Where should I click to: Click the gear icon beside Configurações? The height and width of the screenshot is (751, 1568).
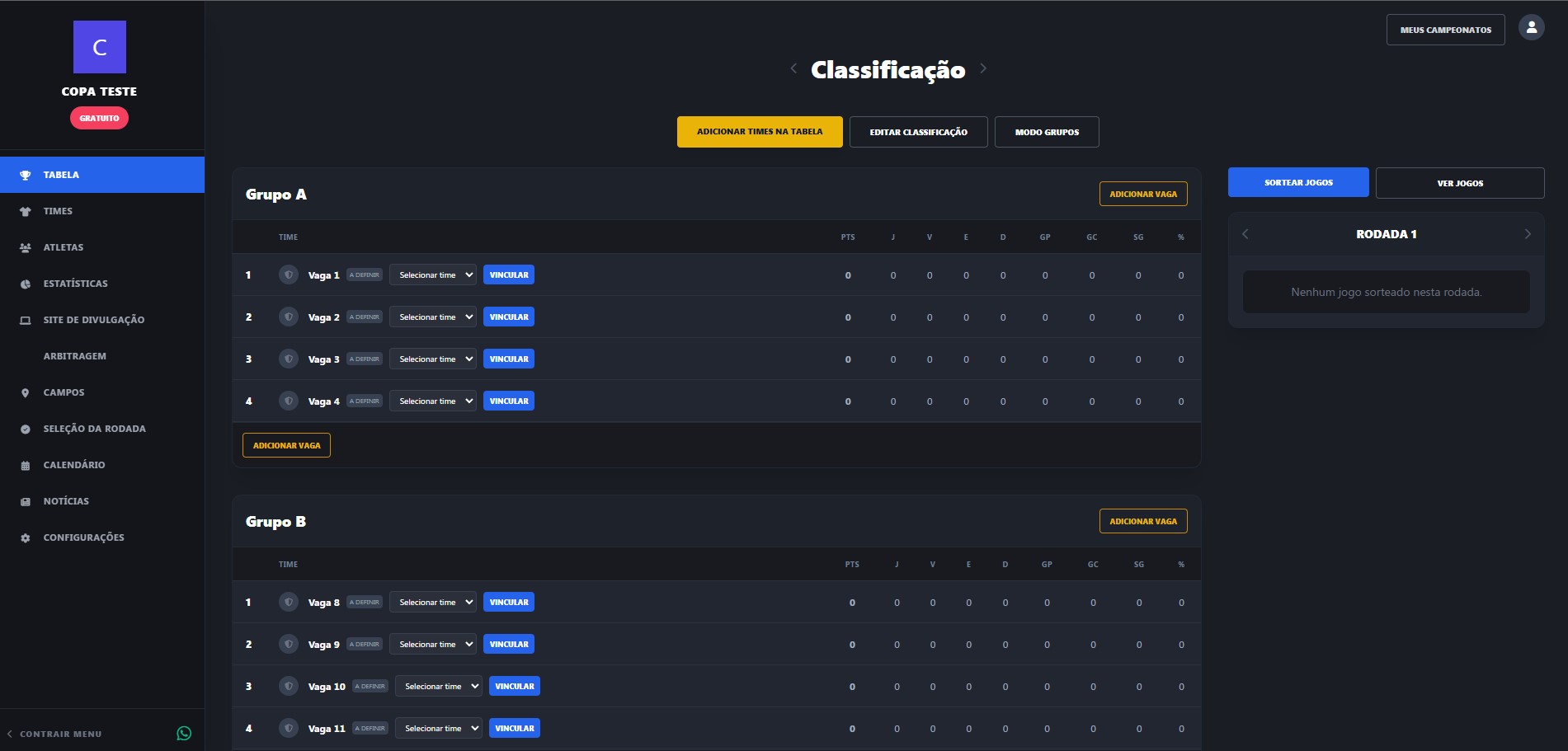(26, 537)
